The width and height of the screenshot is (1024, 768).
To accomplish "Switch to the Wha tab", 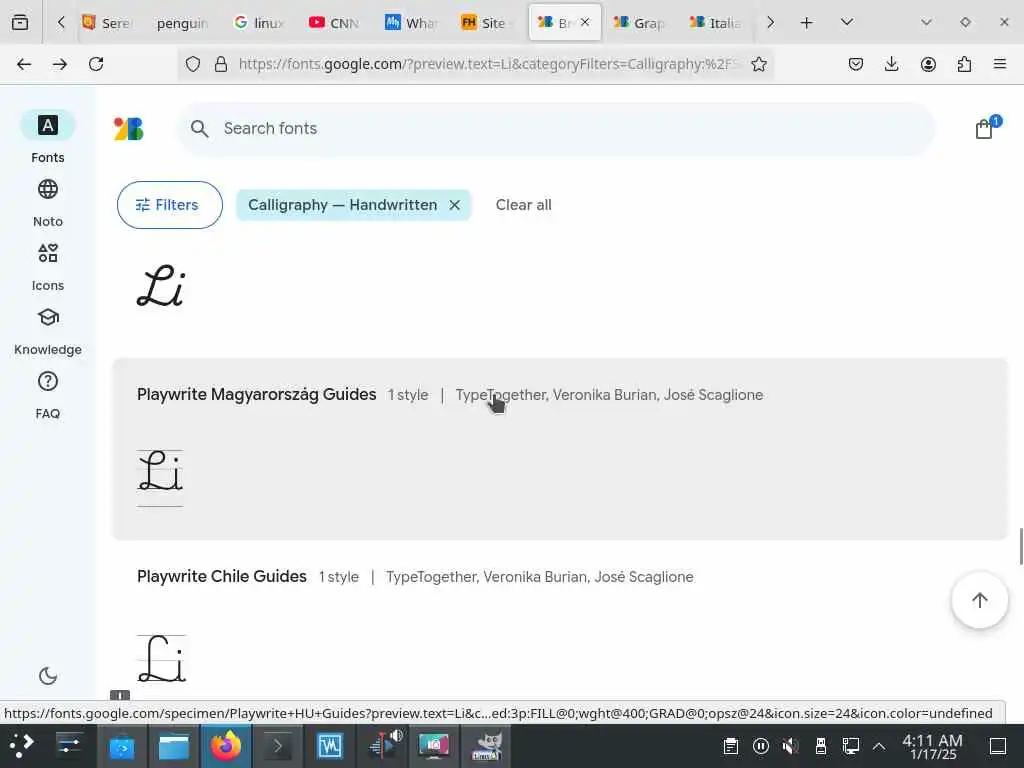I will 411,23.
